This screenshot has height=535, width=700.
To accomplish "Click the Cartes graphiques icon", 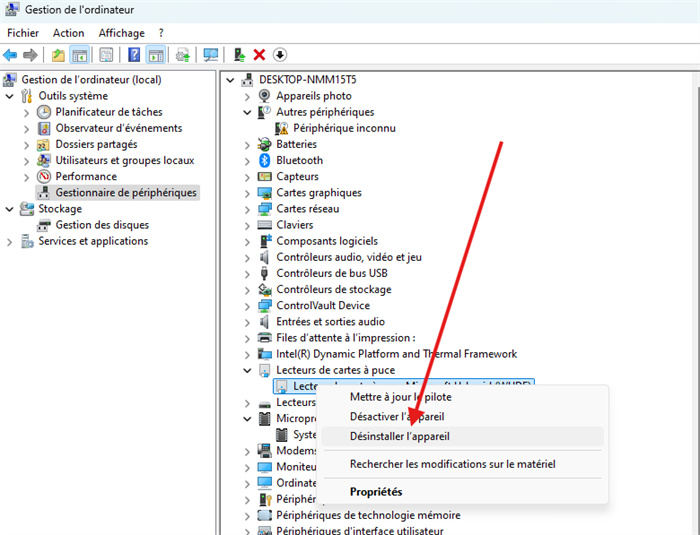I will pos(265,193).
